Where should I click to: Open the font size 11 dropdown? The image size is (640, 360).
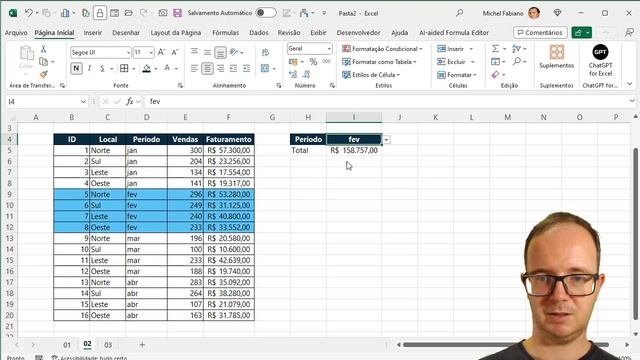coord(151,52)
